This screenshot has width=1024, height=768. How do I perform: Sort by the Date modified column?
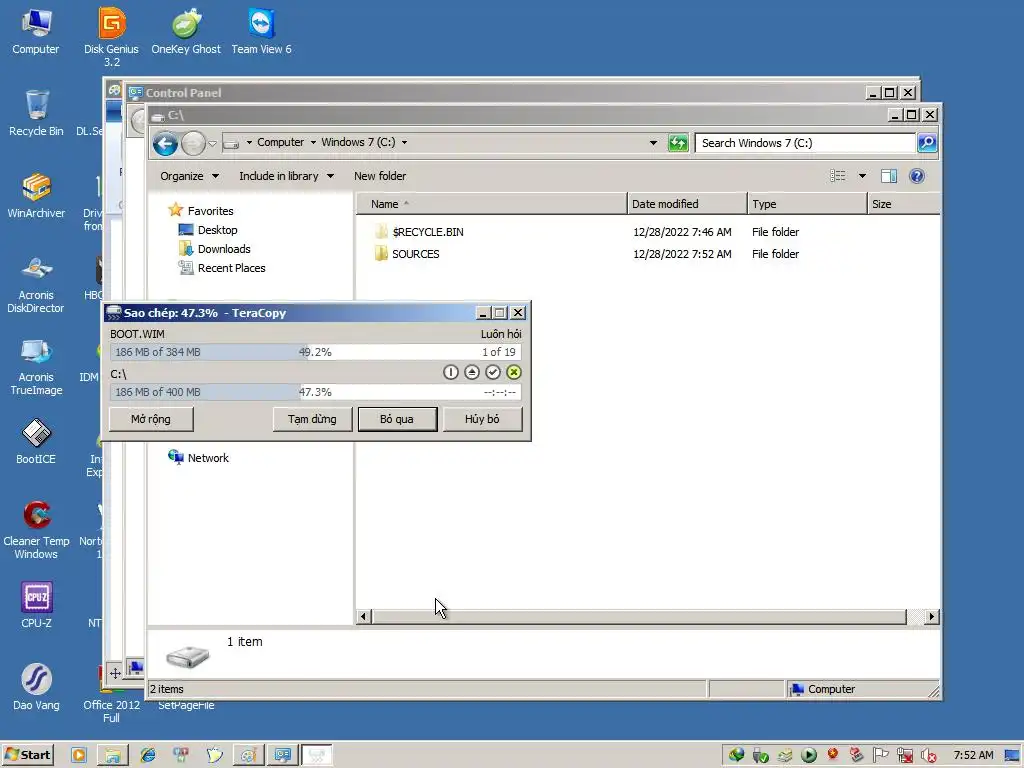tap(687, 204)
